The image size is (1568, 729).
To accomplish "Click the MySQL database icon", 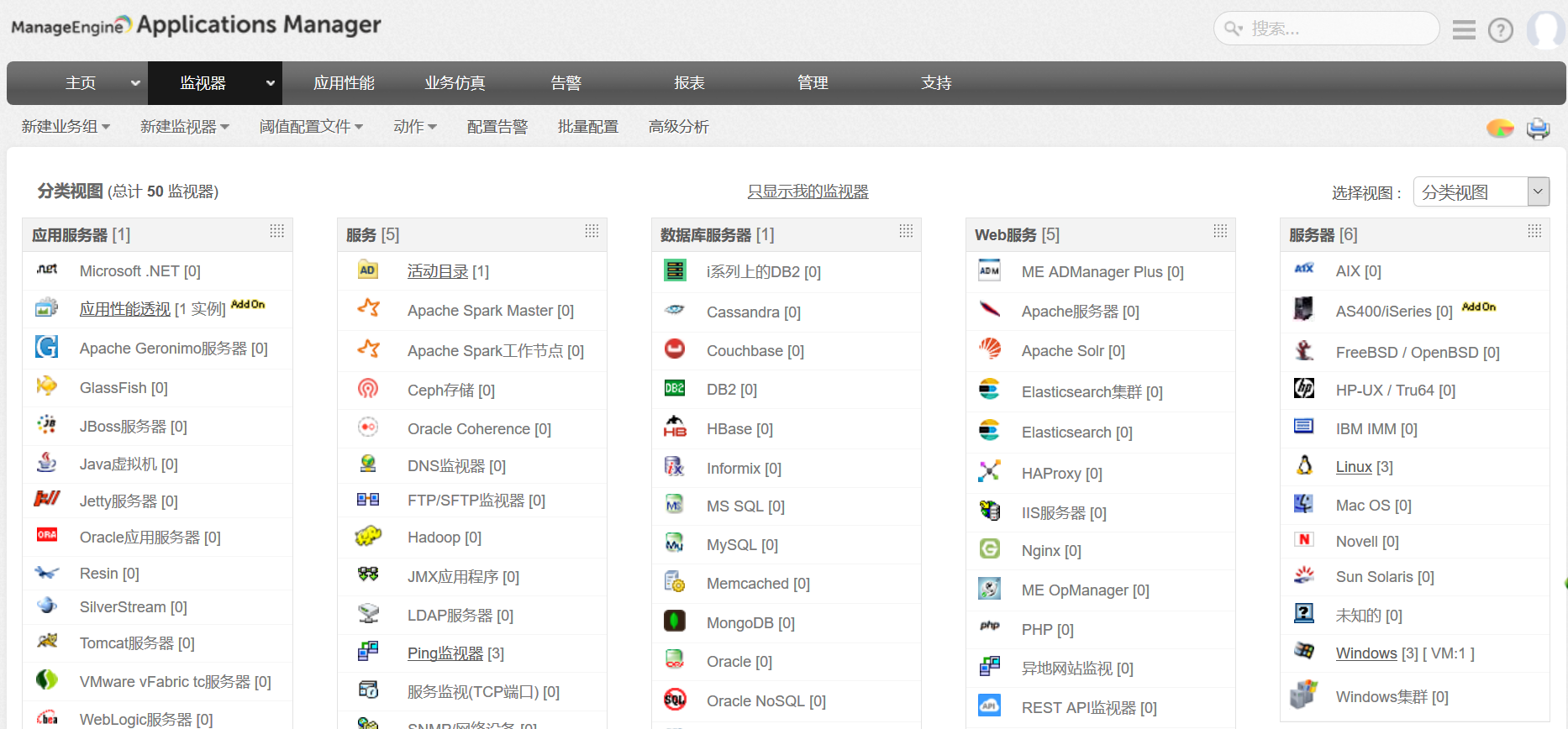I will point(675,543).
